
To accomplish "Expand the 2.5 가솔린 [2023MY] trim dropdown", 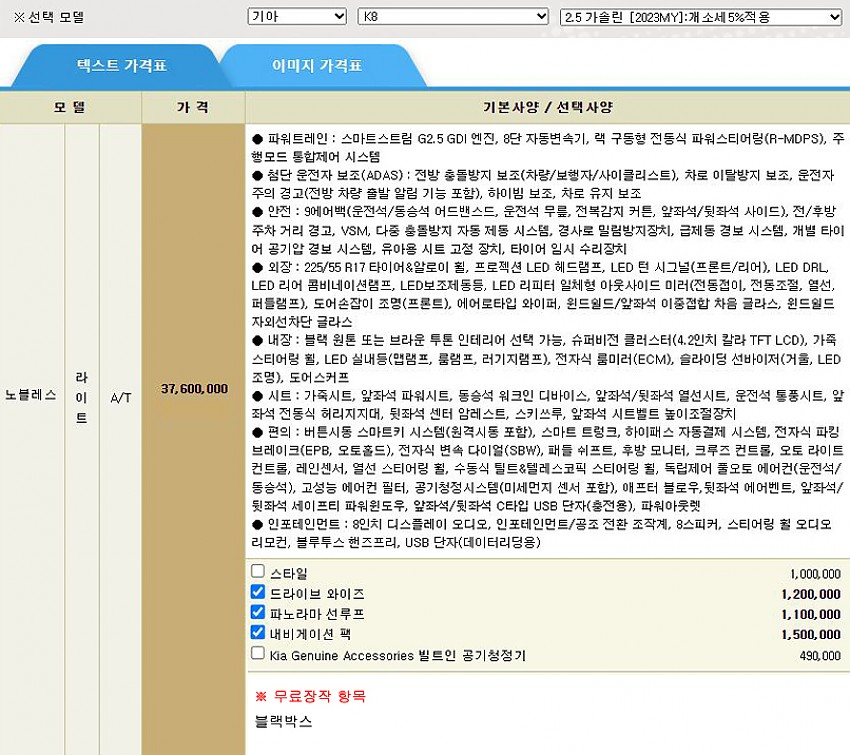I will 702,17.
